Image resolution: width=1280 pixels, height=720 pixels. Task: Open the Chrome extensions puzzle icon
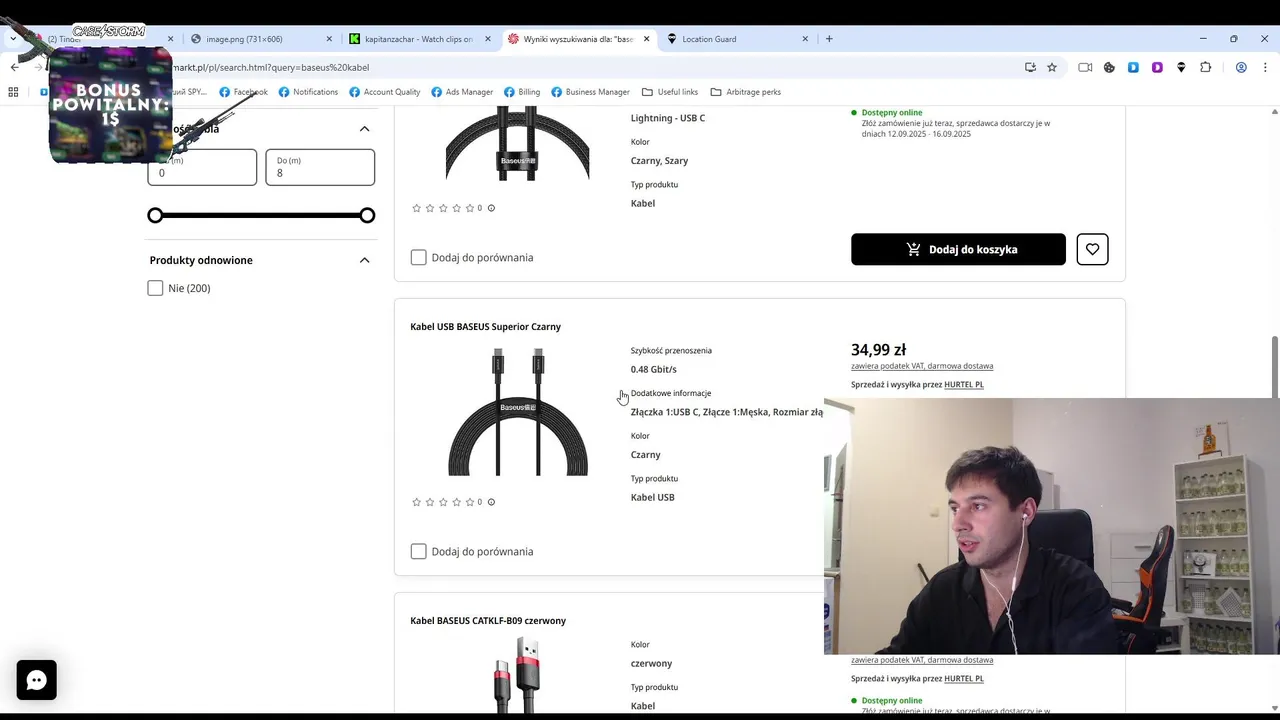coord(1205,67)
